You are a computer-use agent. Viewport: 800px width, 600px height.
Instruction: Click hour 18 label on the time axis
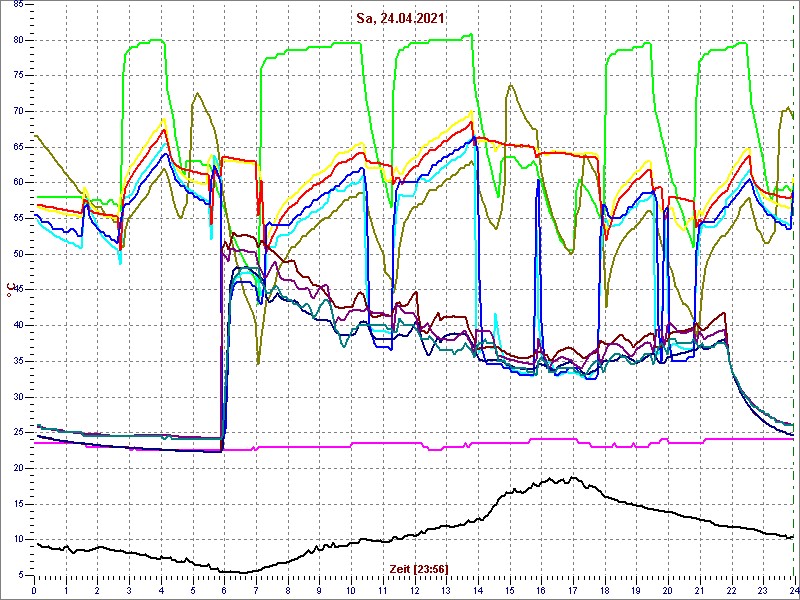tap(605, 590)
